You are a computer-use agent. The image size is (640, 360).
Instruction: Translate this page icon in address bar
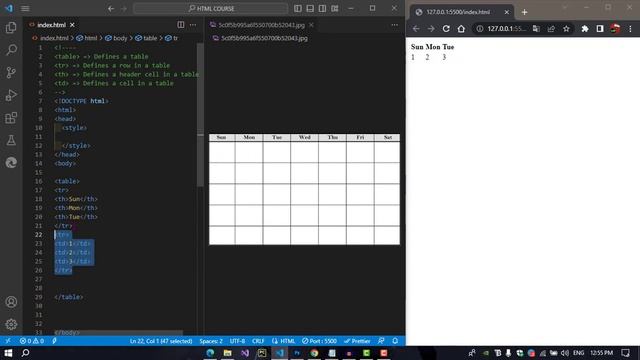(x=536, y=29)
